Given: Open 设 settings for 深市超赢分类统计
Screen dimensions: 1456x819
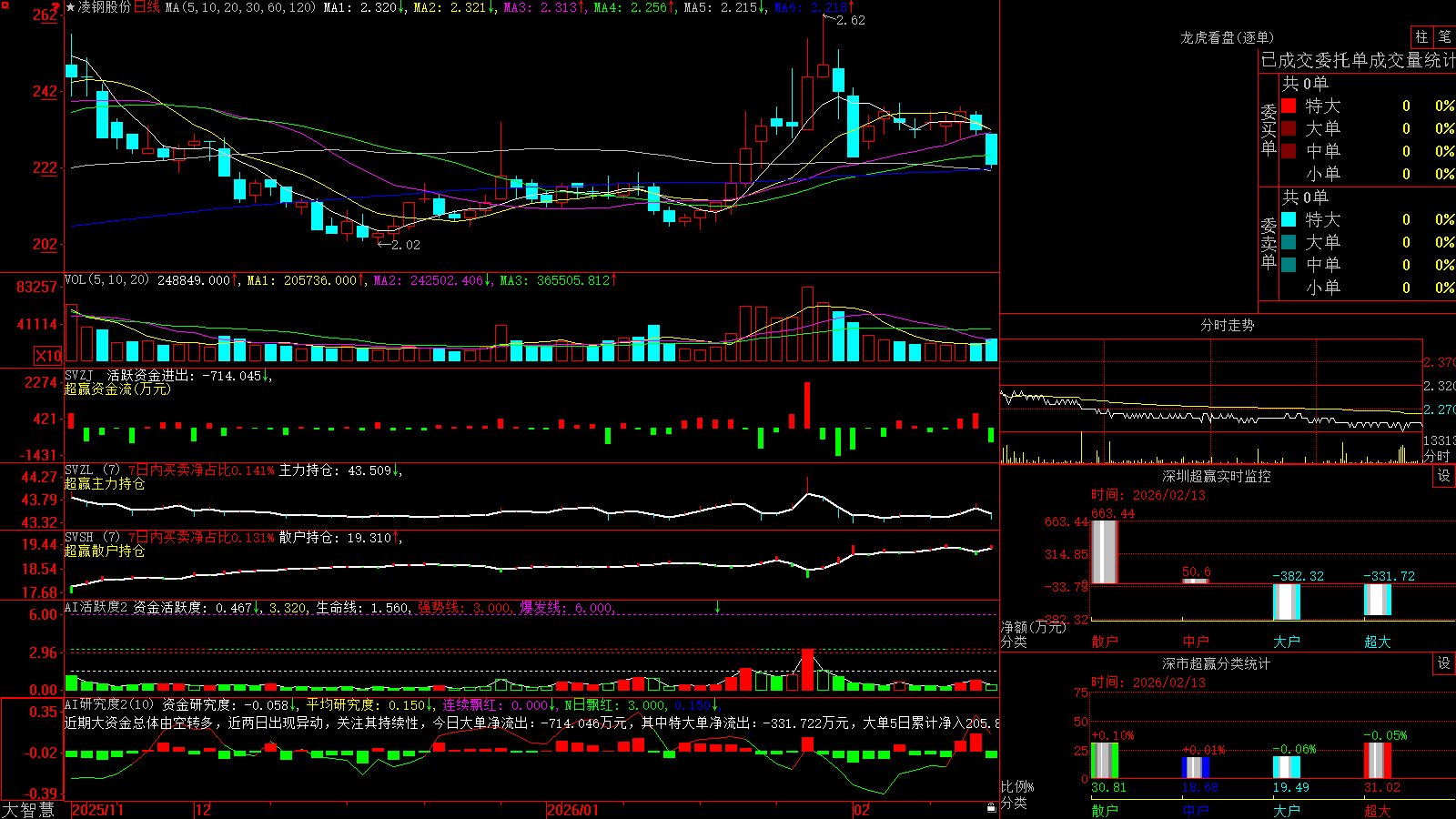Looking at the screenshot, I should pyautogui.click(x=1444, y=663).
